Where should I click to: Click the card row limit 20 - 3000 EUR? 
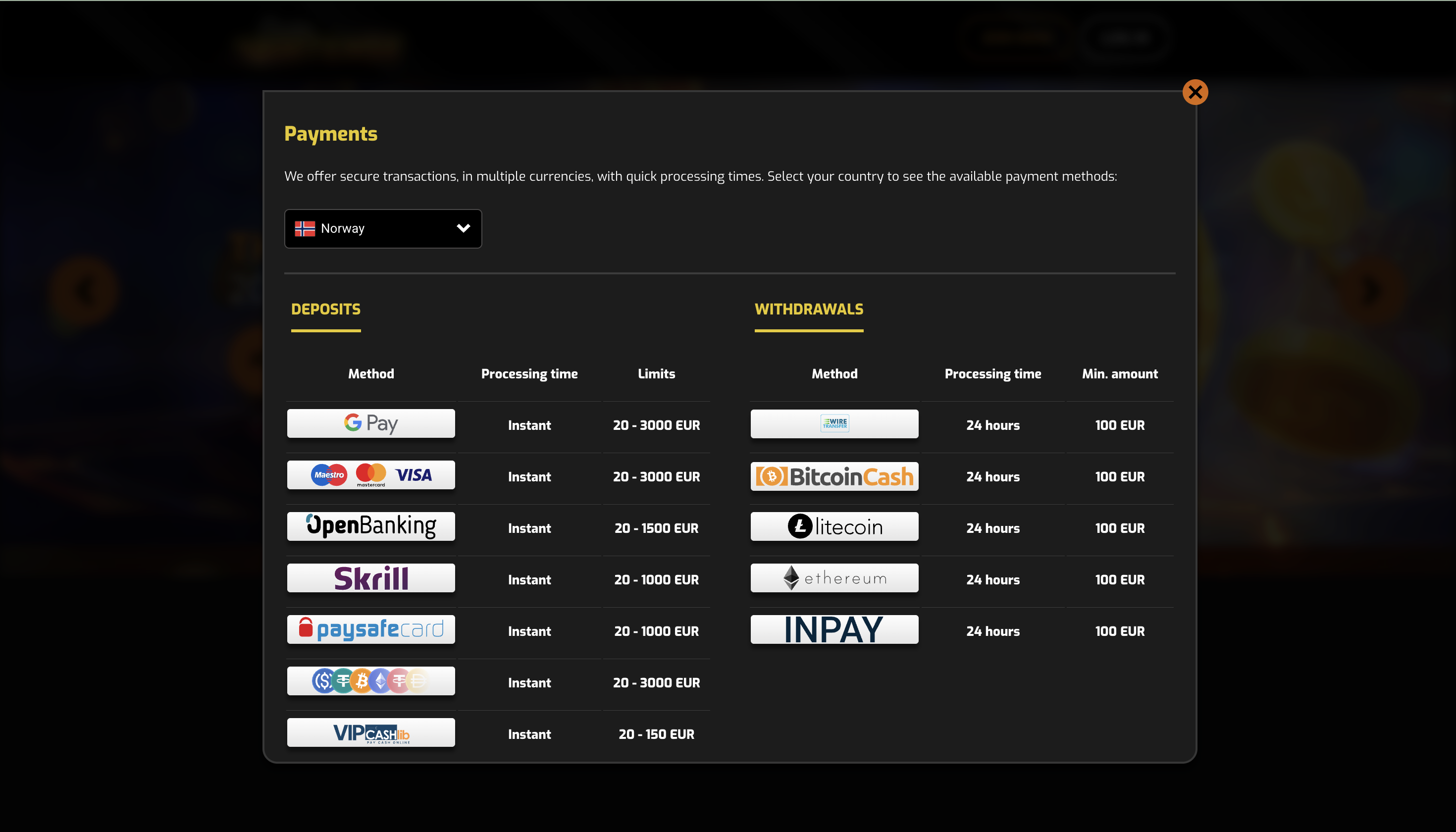point(656,476)
